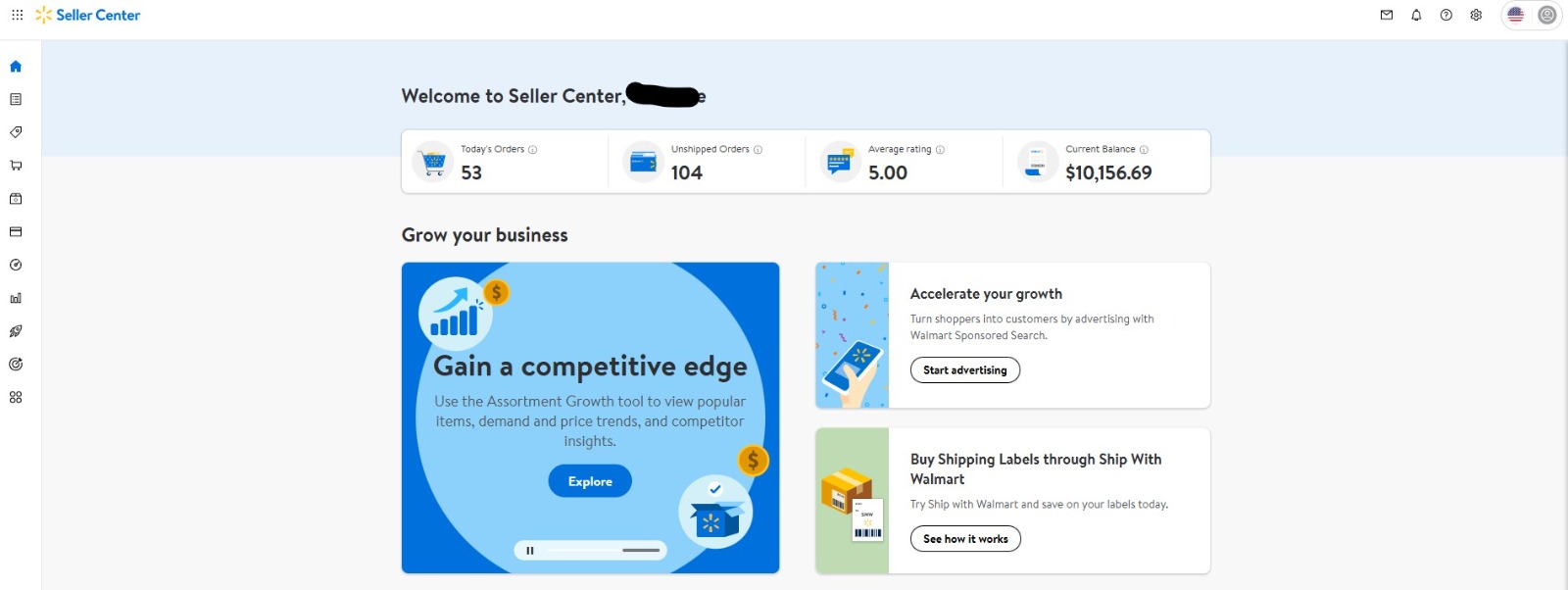Image resolution: width=1568 pixels, height=590 pixels.
Task: Select the payments card icon in sidebar
Action: pyautogui.click(x=15, y=231)
